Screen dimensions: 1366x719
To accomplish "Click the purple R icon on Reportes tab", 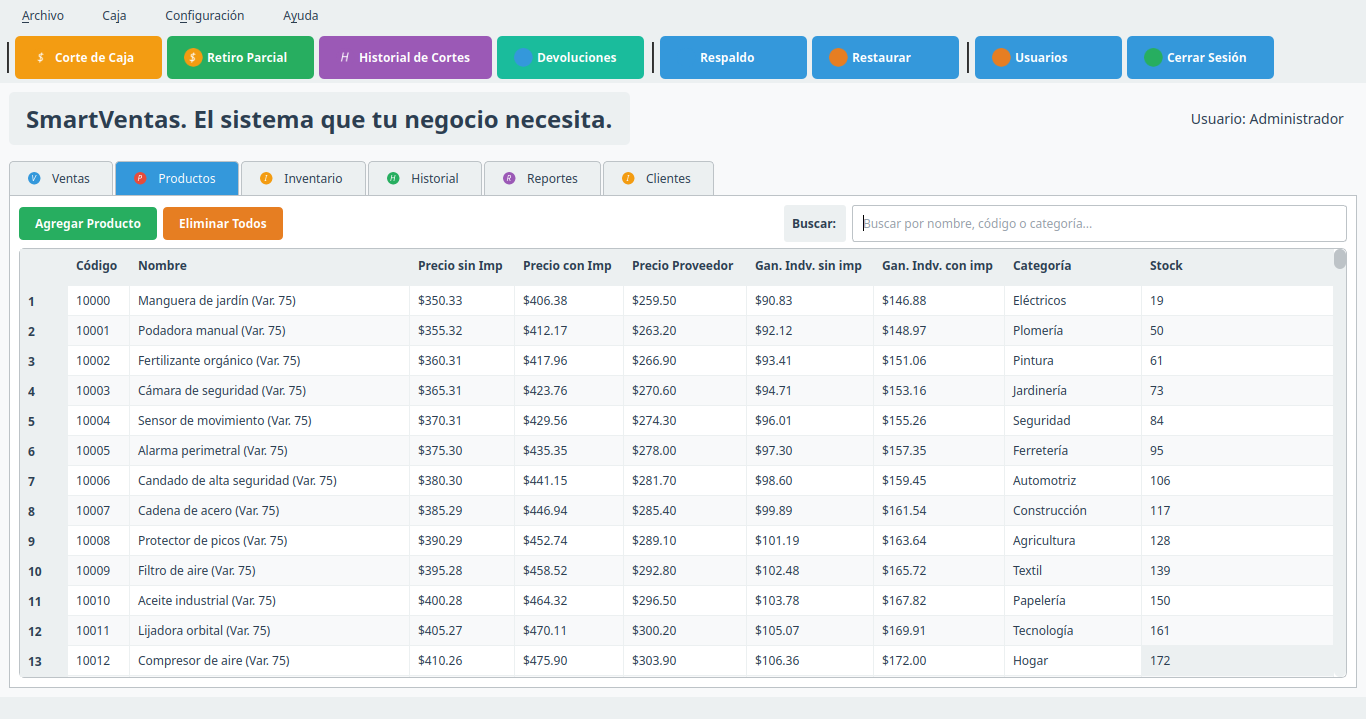I will [509, 178].
